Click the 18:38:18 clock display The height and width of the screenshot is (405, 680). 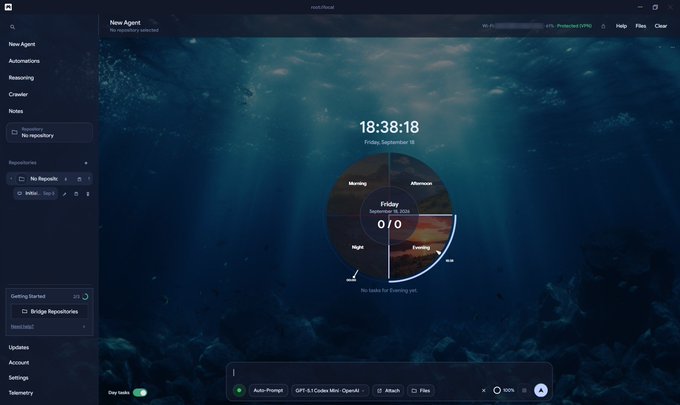(389, 127)
